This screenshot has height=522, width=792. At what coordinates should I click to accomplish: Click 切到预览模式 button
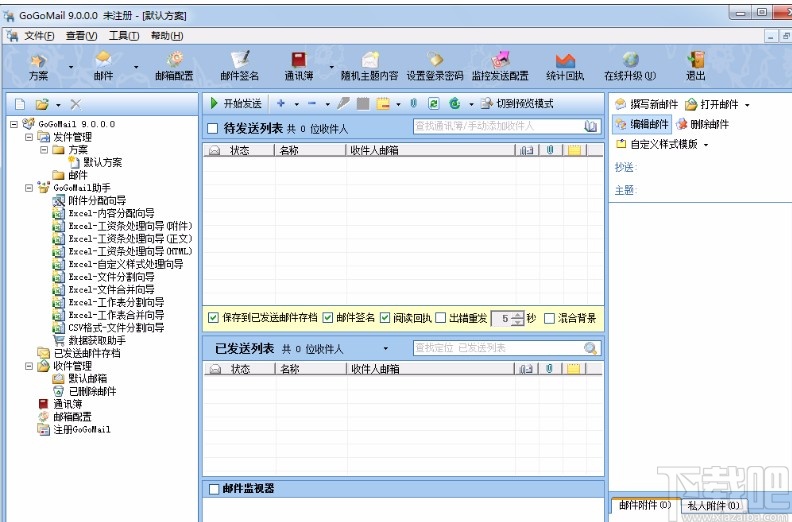click(x=517, y=103)
